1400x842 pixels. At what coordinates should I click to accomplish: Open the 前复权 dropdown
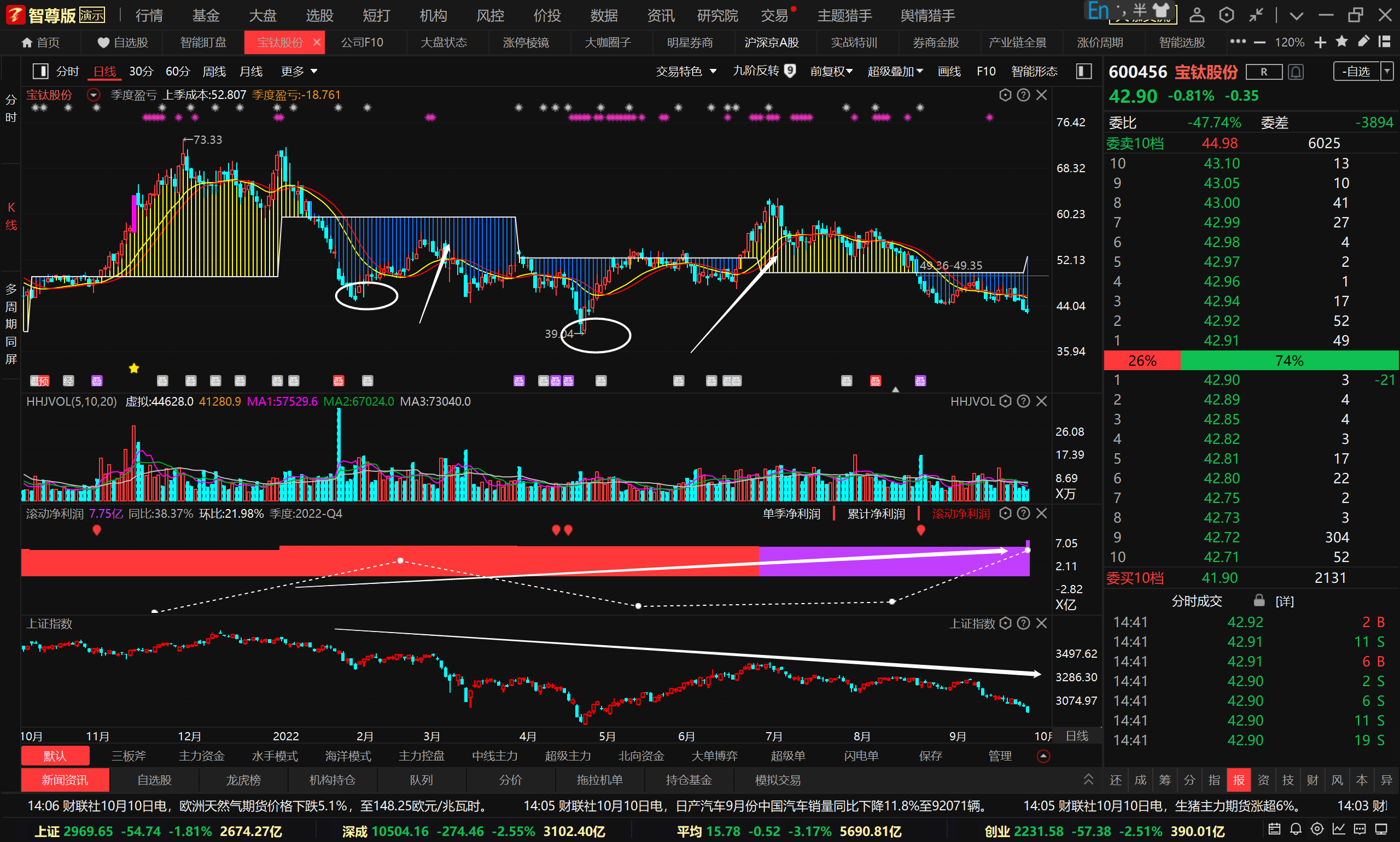coord(831,71)
